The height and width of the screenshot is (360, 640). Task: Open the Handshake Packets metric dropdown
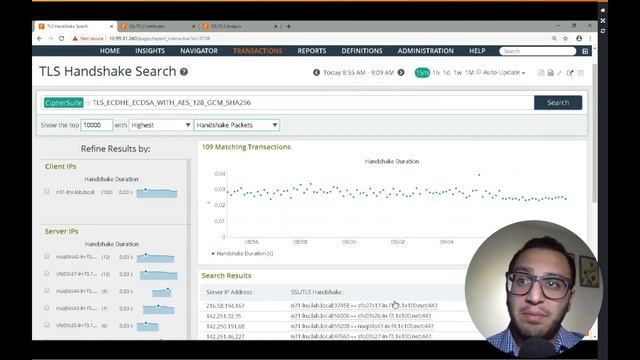coord(237,125)
